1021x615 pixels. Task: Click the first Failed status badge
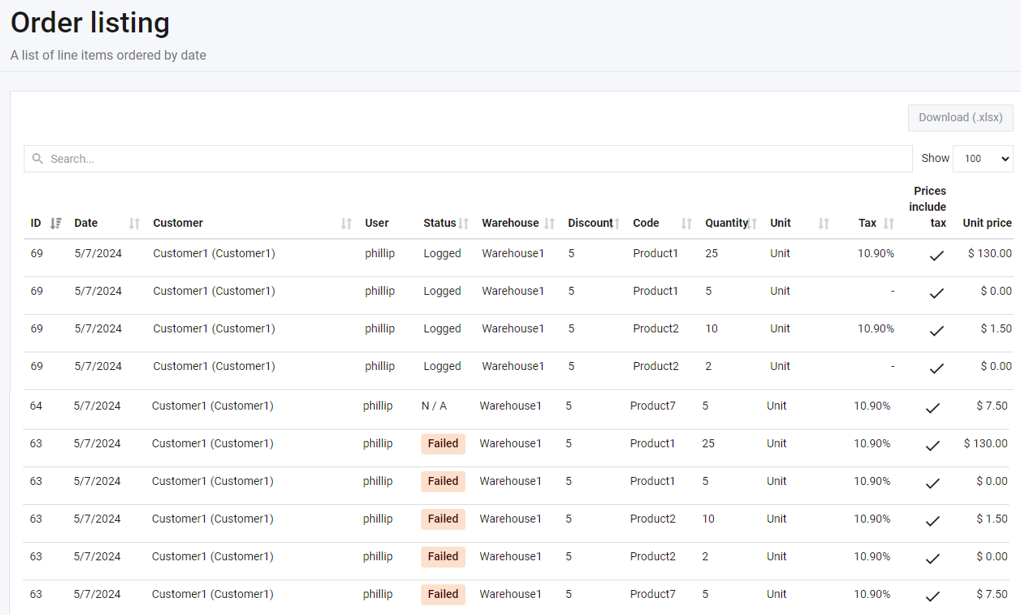click(x=443, y=444)
